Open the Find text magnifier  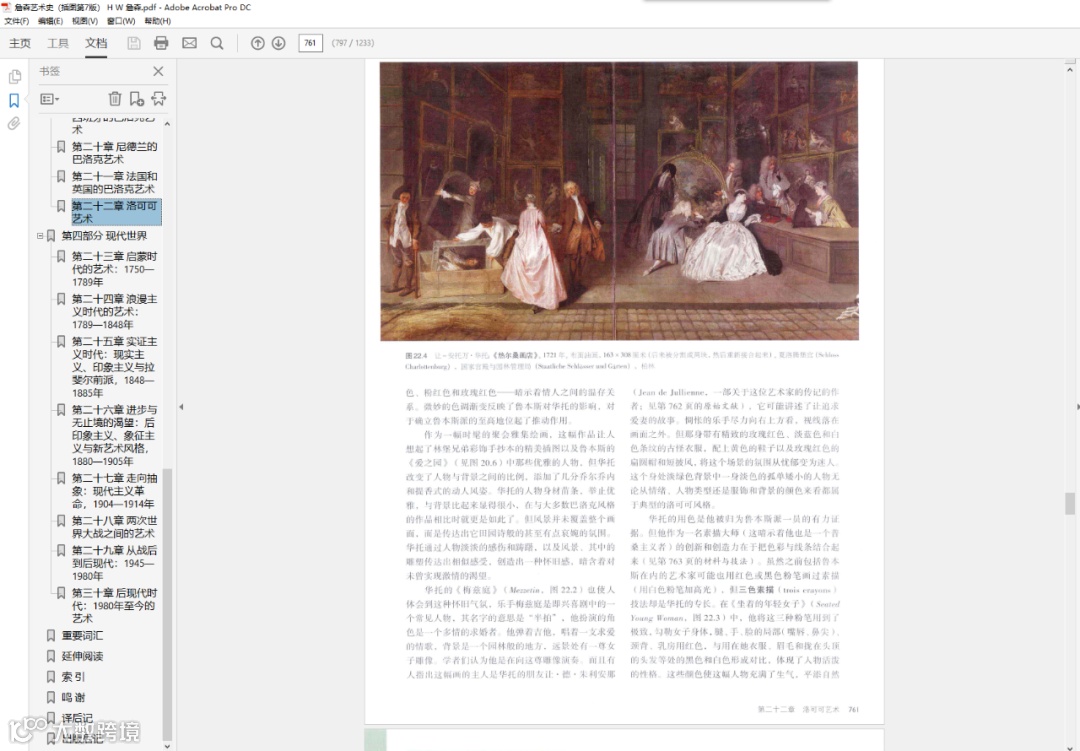click(217, 43)
